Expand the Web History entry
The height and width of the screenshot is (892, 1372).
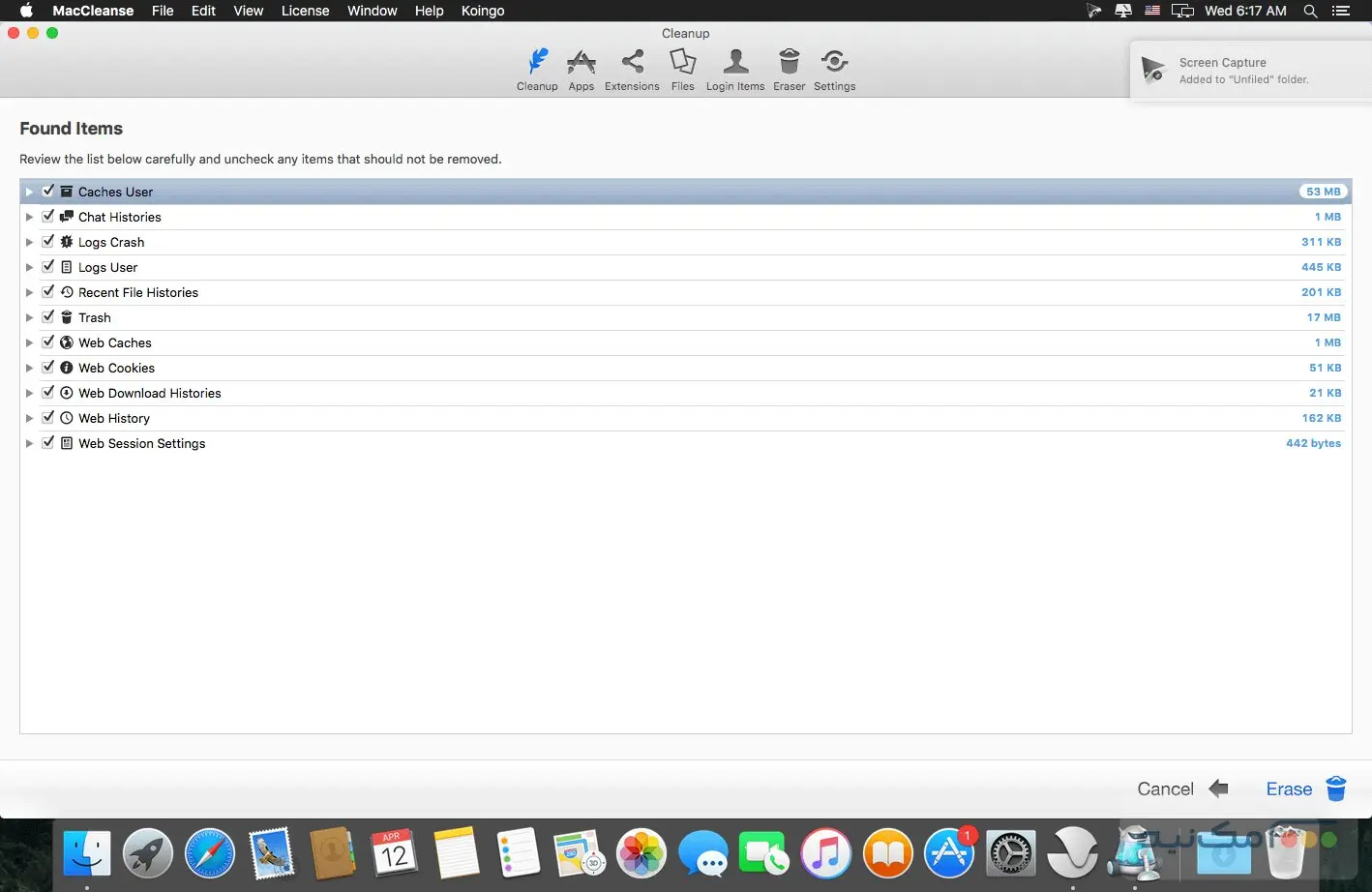point(29,418)
